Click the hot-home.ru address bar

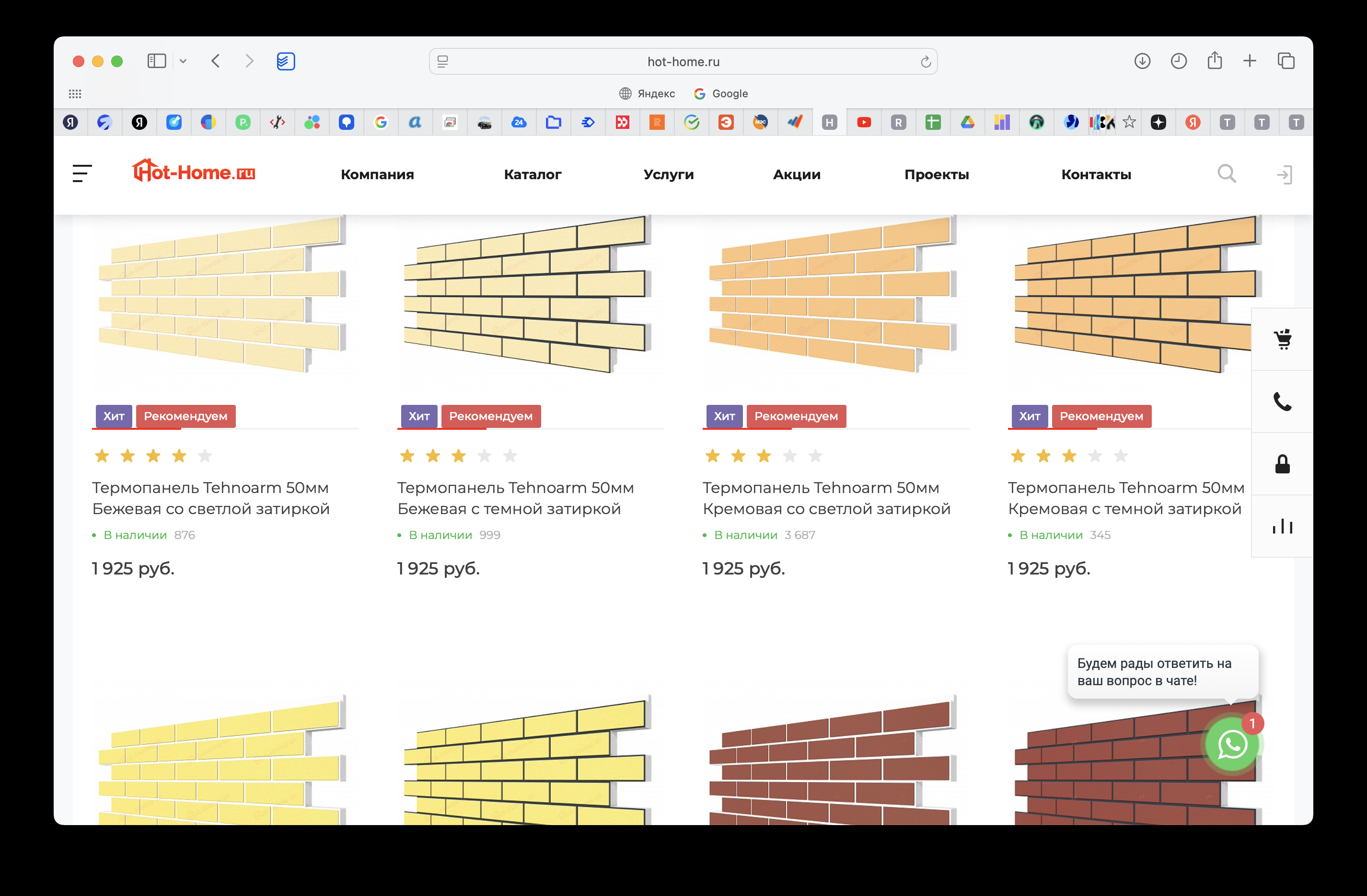click(683, 61)
